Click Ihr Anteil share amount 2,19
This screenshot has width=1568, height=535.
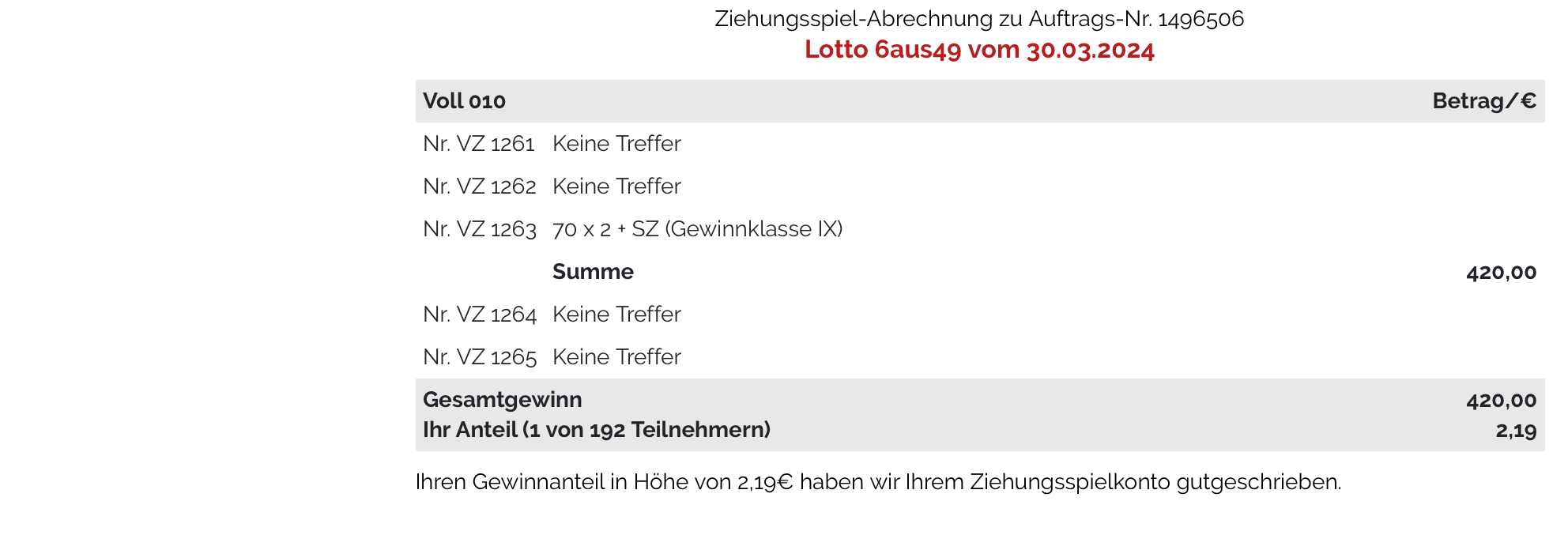[x=1516, y=431]
